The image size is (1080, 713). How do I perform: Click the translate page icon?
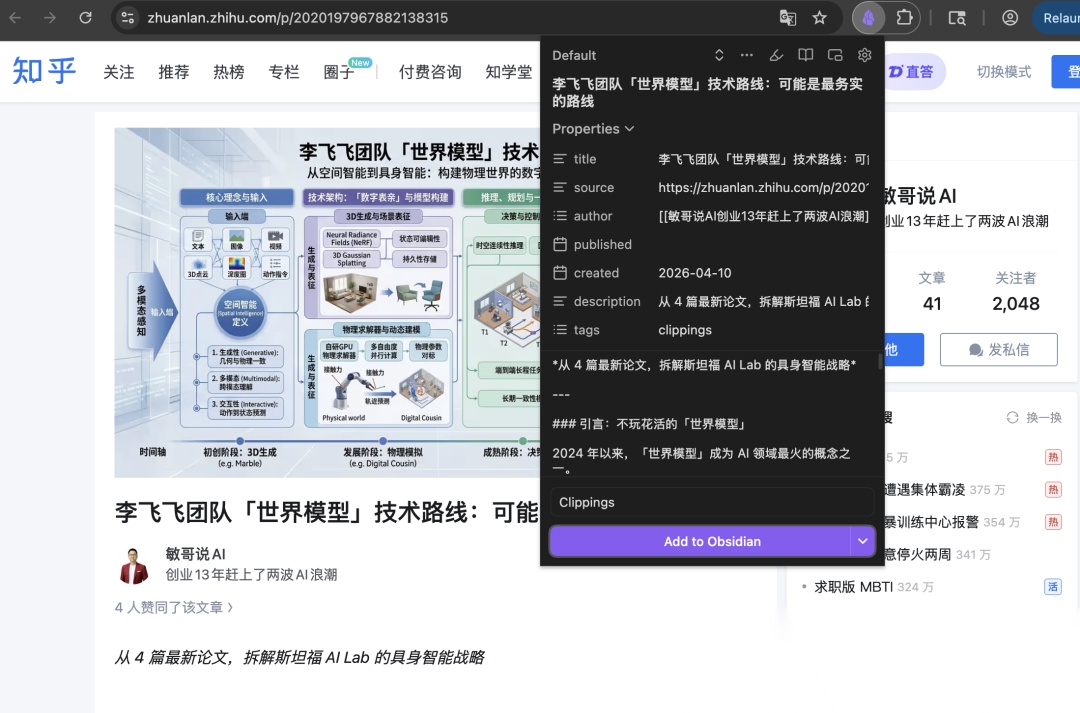[x=787, y=18]
